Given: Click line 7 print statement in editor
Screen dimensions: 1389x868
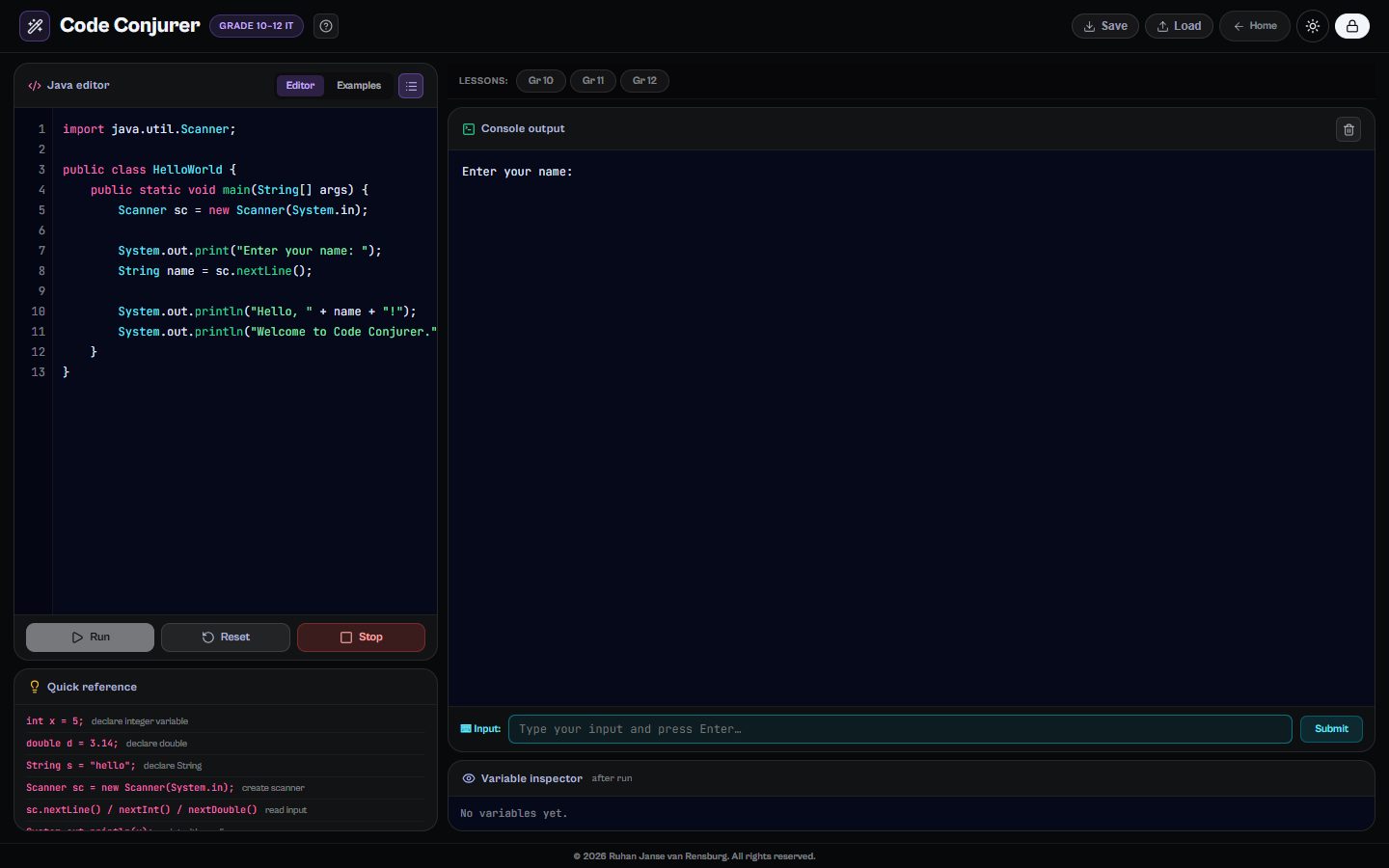Looking at the screenshot, I should 250,251.
